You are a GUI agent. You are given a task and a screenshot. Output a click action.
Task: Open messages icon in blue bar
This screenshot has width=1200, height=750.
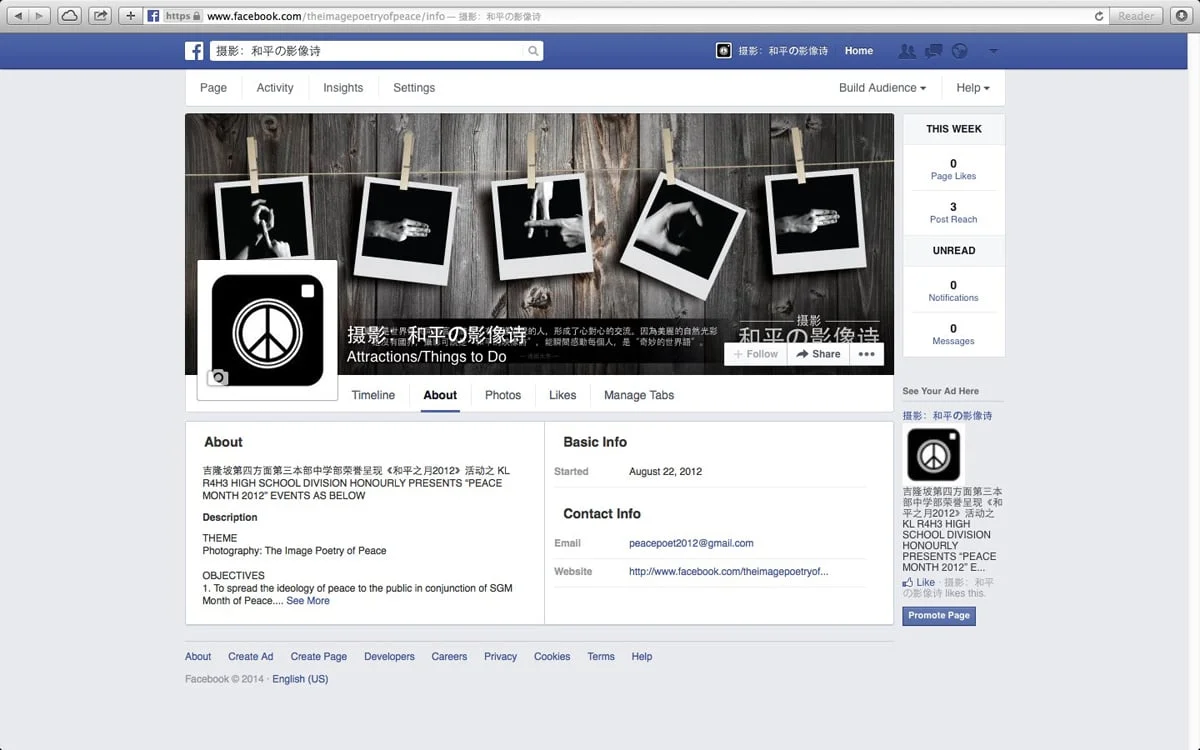[x=933, y=51]
